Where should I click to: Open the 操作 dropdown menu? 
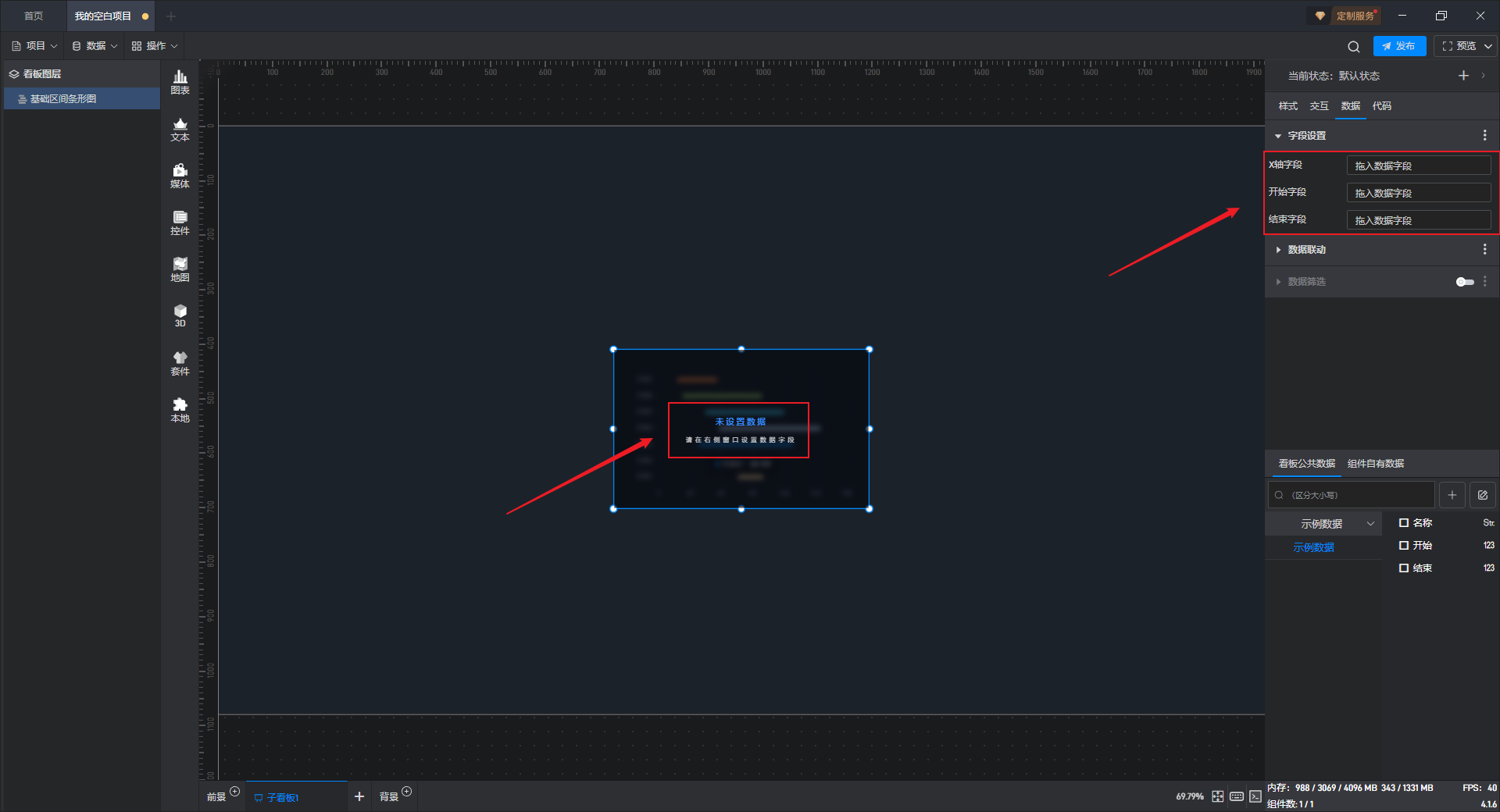[x=155, y=46]
